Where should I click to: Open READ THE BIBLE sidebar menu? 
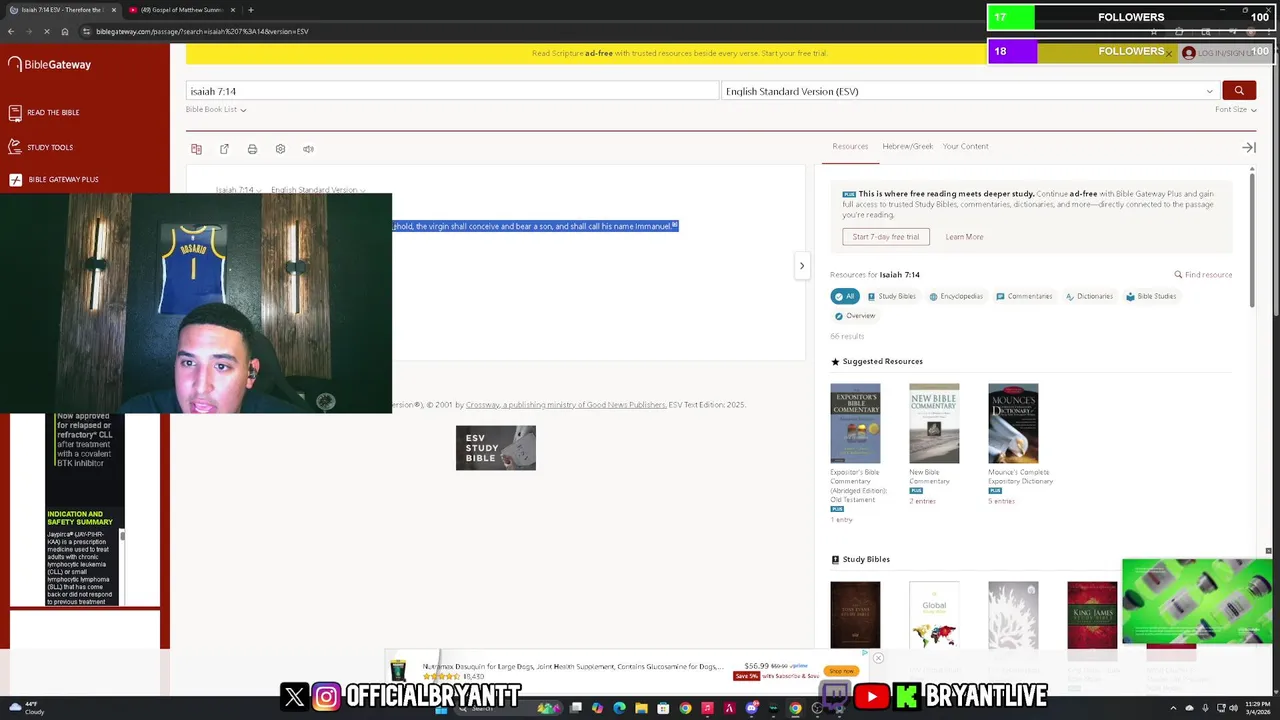(x=44, y=112)
